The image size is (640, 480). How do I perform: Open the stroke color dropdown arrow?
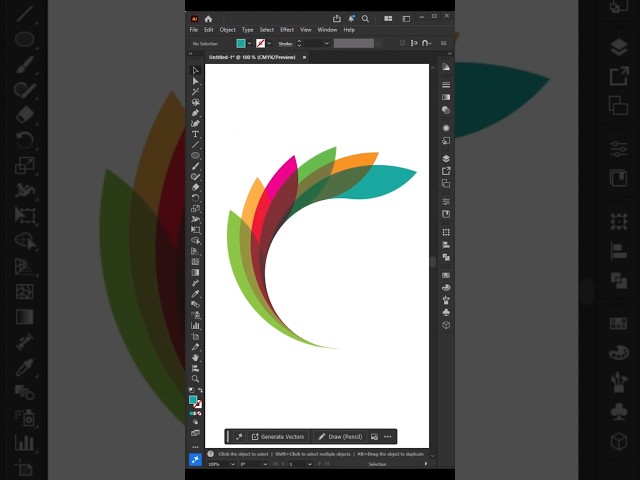pyautogui.click(x=269, y=43)
